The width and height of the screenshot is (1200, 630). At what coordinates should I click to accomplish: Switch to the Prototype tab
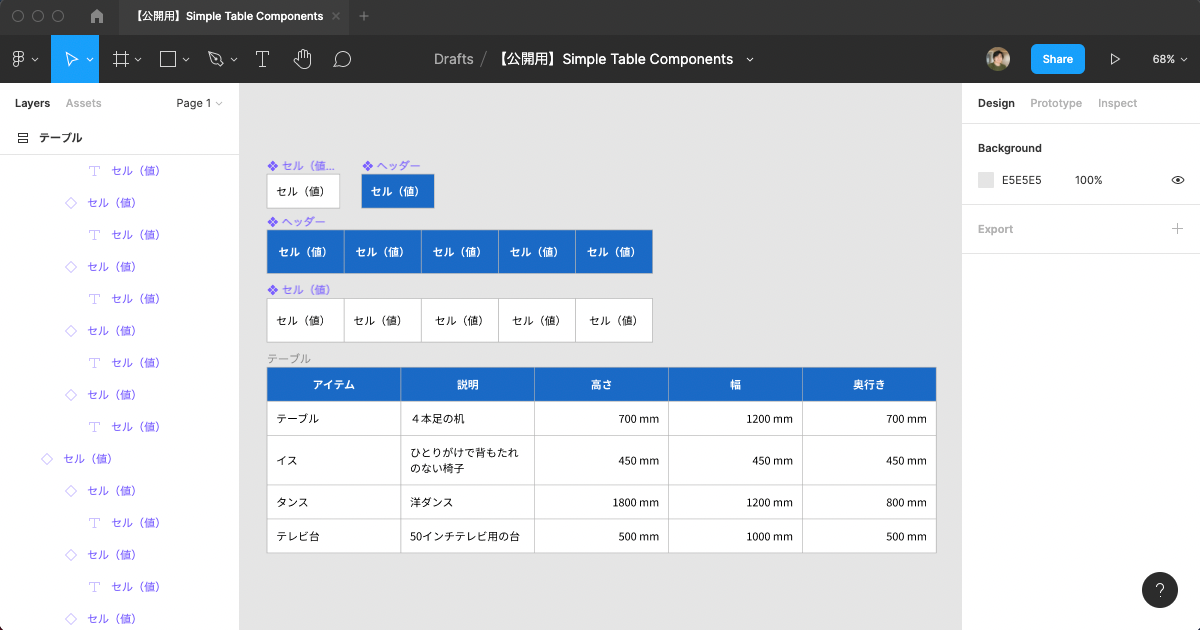coord(1056,103)
